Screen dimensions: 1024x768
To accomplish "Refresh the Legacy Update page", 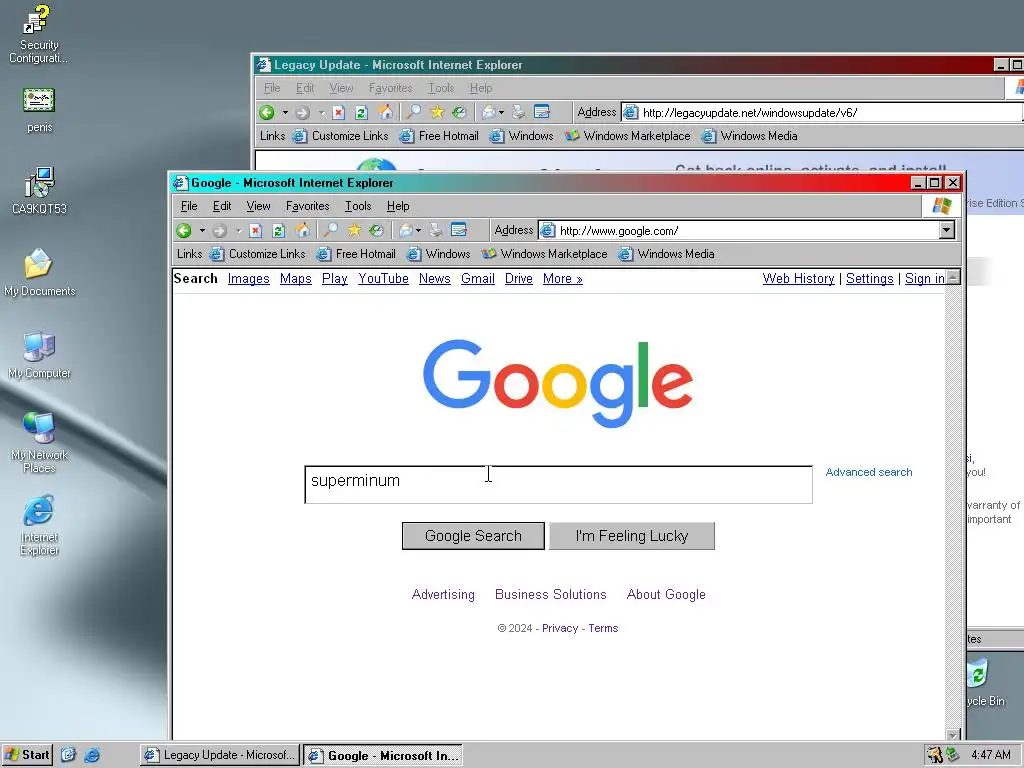I will (x=361, y=112).
